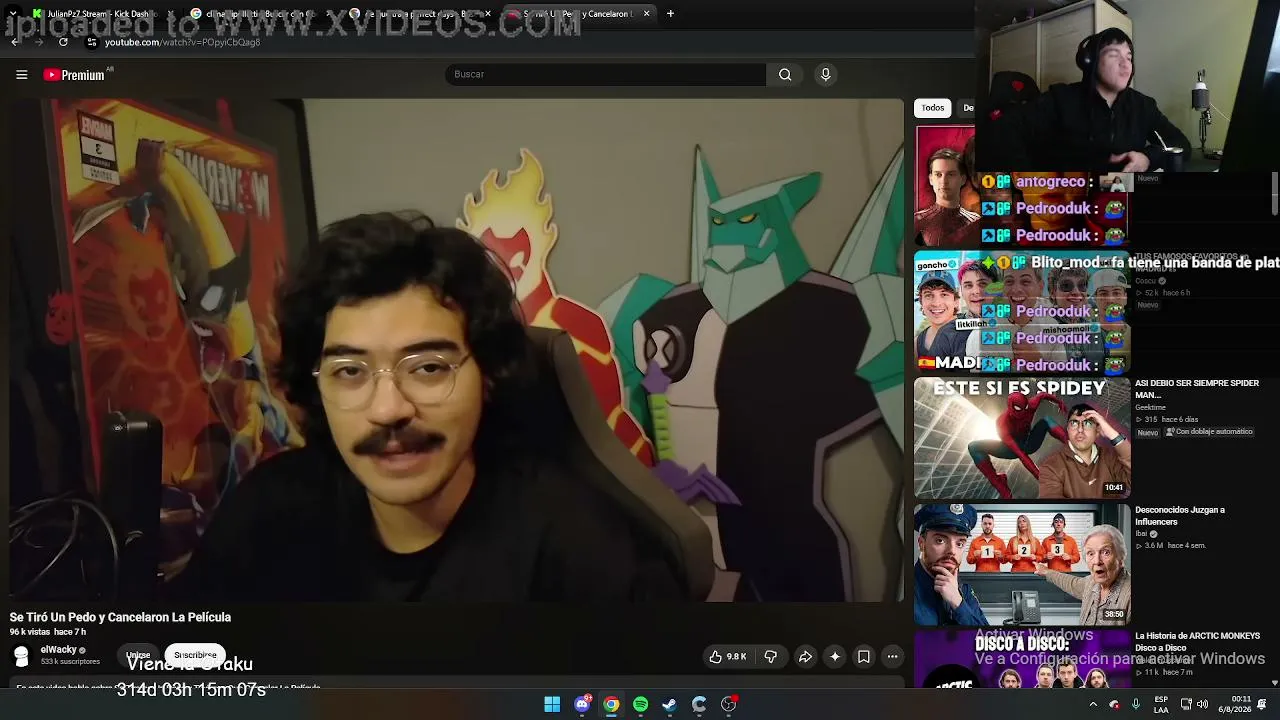Image resolution: width=1280 pixels, height=720 pixels.
Task: Subscribe to elWacky with Suscribirse button
Action: (195, 656)
